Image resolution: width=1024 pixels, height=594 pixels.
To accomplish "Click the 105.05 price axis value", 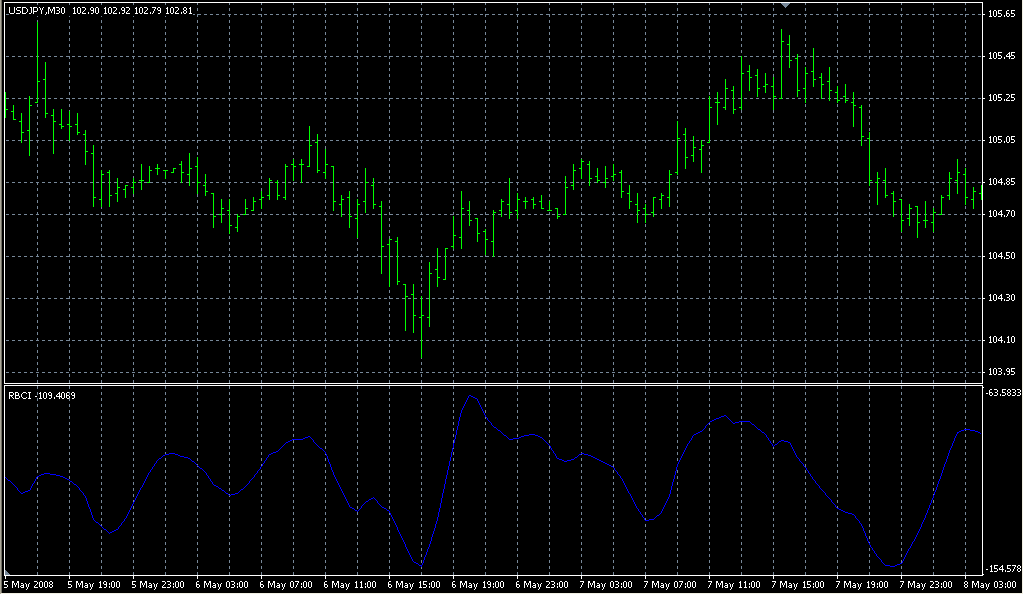I will (1001, 140).
